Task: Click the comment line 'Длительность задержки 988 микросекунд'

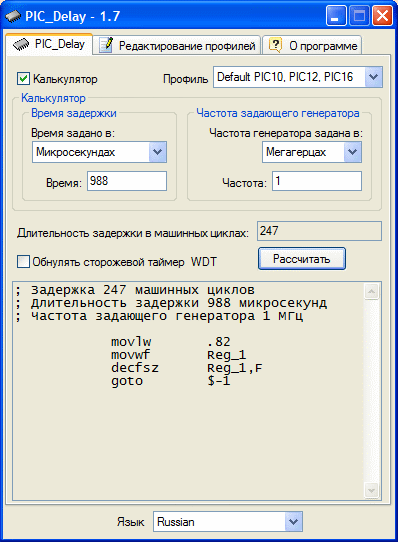Action: click(x=171, y=303)
